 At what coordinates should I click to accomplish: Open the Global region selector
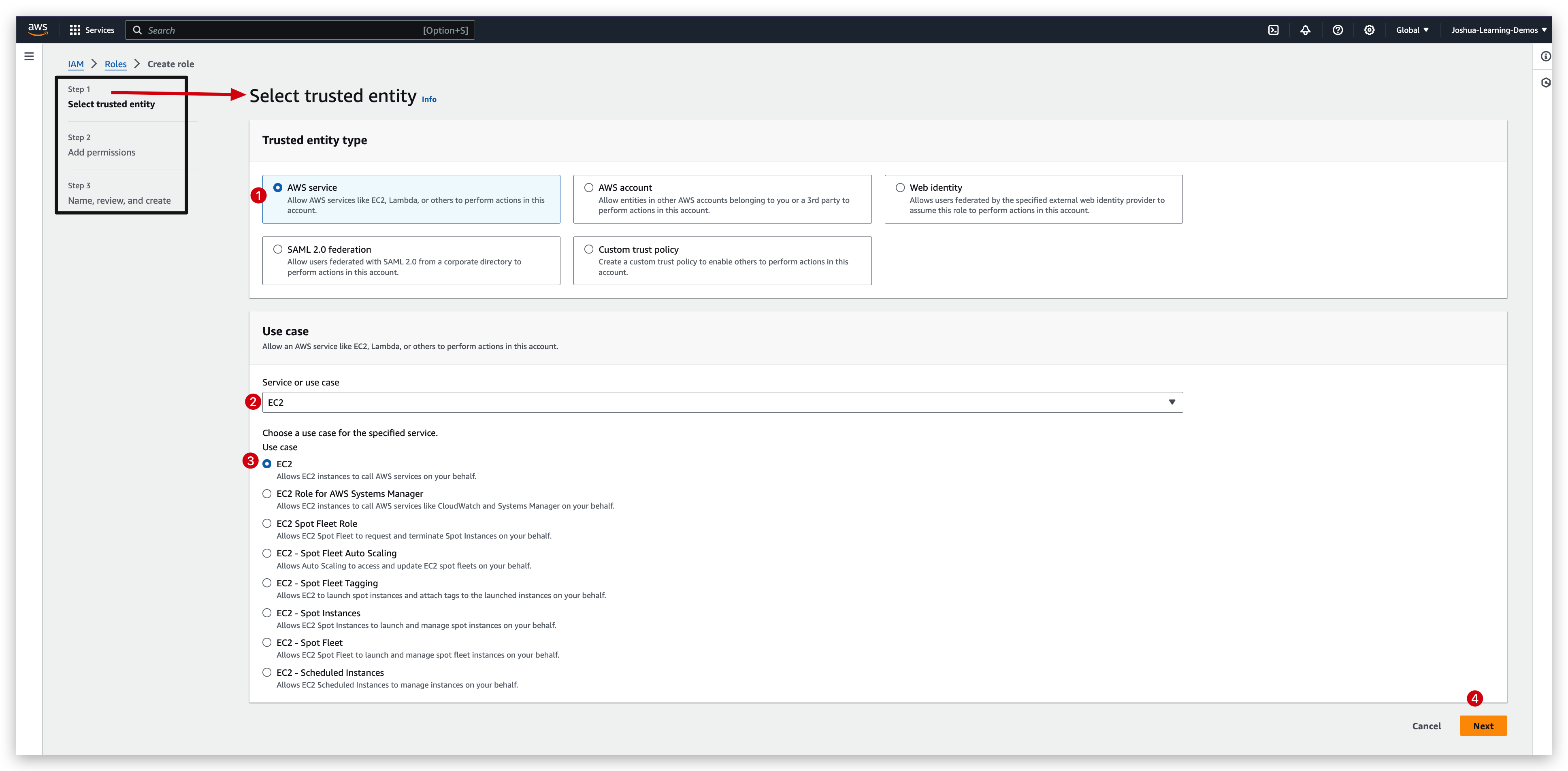(x=1412, y=29)
